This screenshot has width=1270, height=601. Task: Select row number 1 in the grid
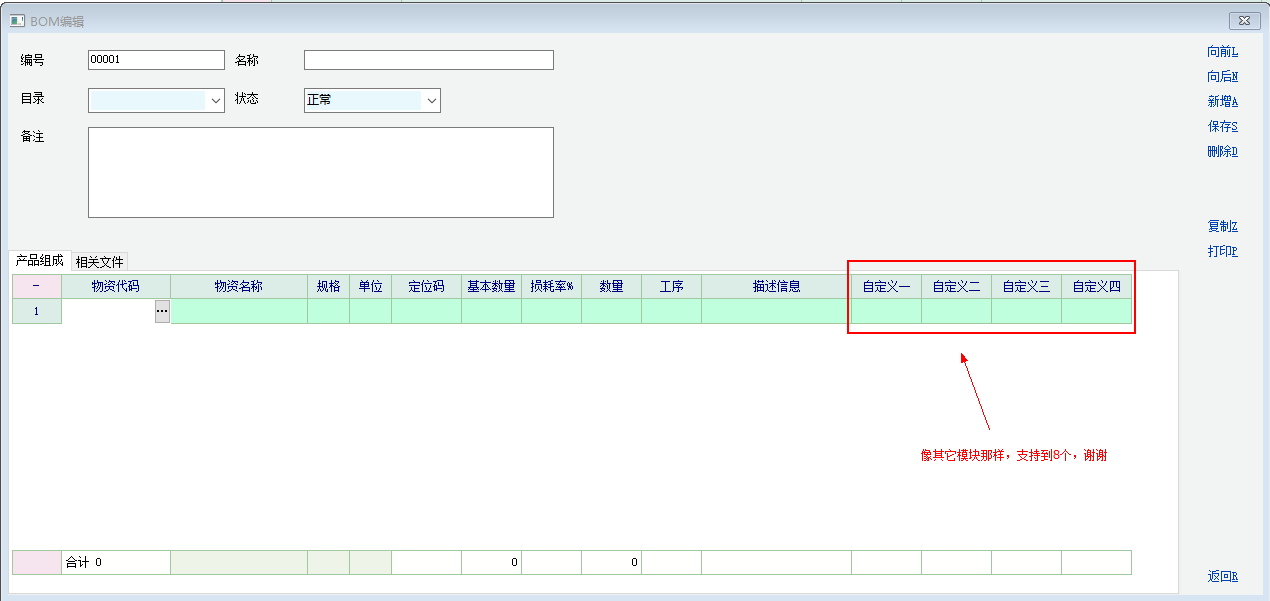tap(36, 312)
